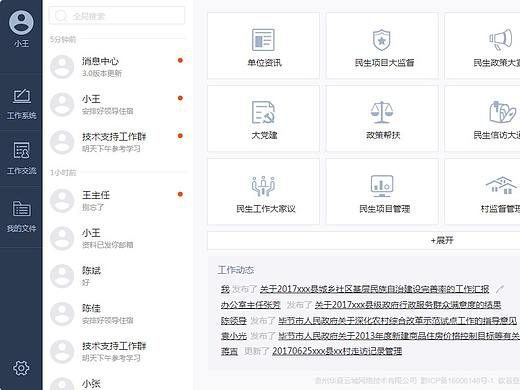Open the 民生政策 megaphone tile
Screen dimensions: 520x390
[483, 46]
